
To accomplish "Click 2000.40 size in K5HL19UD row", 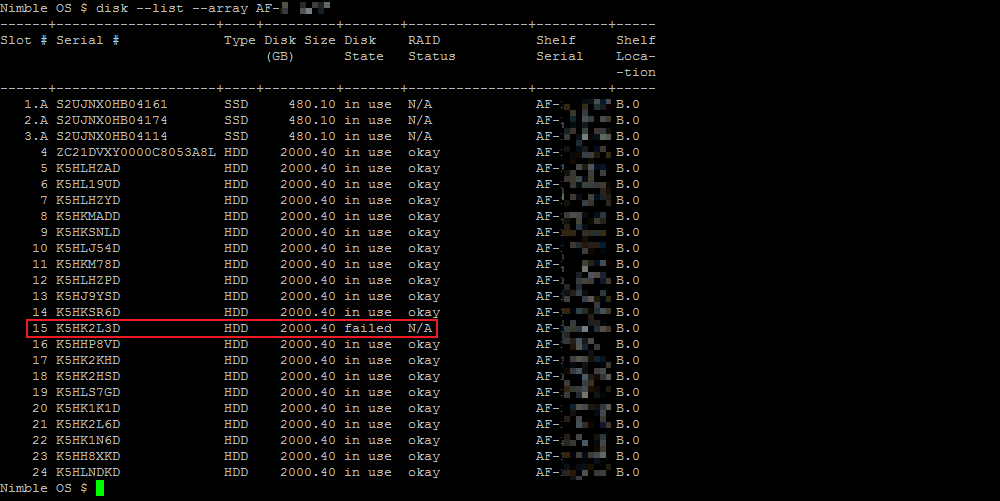I will point(308,184).
